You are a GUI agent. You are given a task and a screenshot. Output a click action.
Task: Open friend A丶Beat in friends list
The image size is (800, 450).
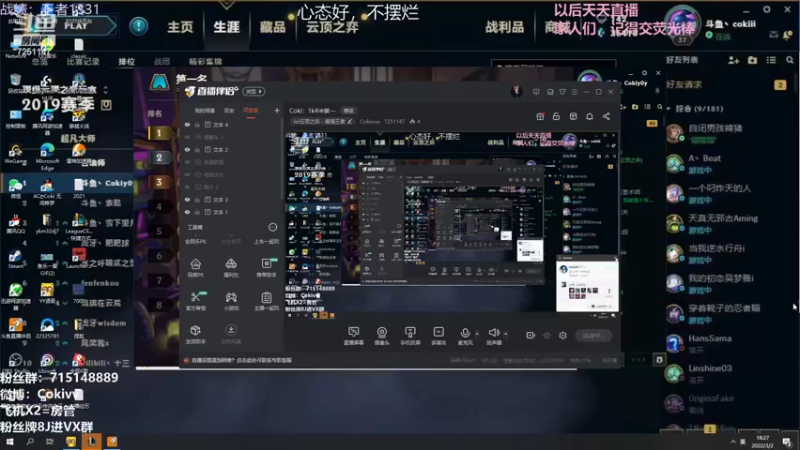tap(730, 164)
